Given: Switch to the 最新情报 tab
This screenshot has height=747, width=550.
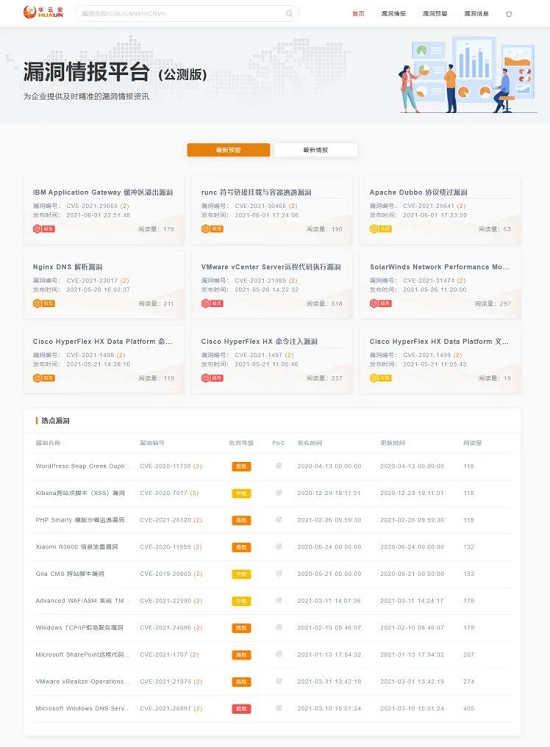Looking at the screenshot, I should [316, 150].
